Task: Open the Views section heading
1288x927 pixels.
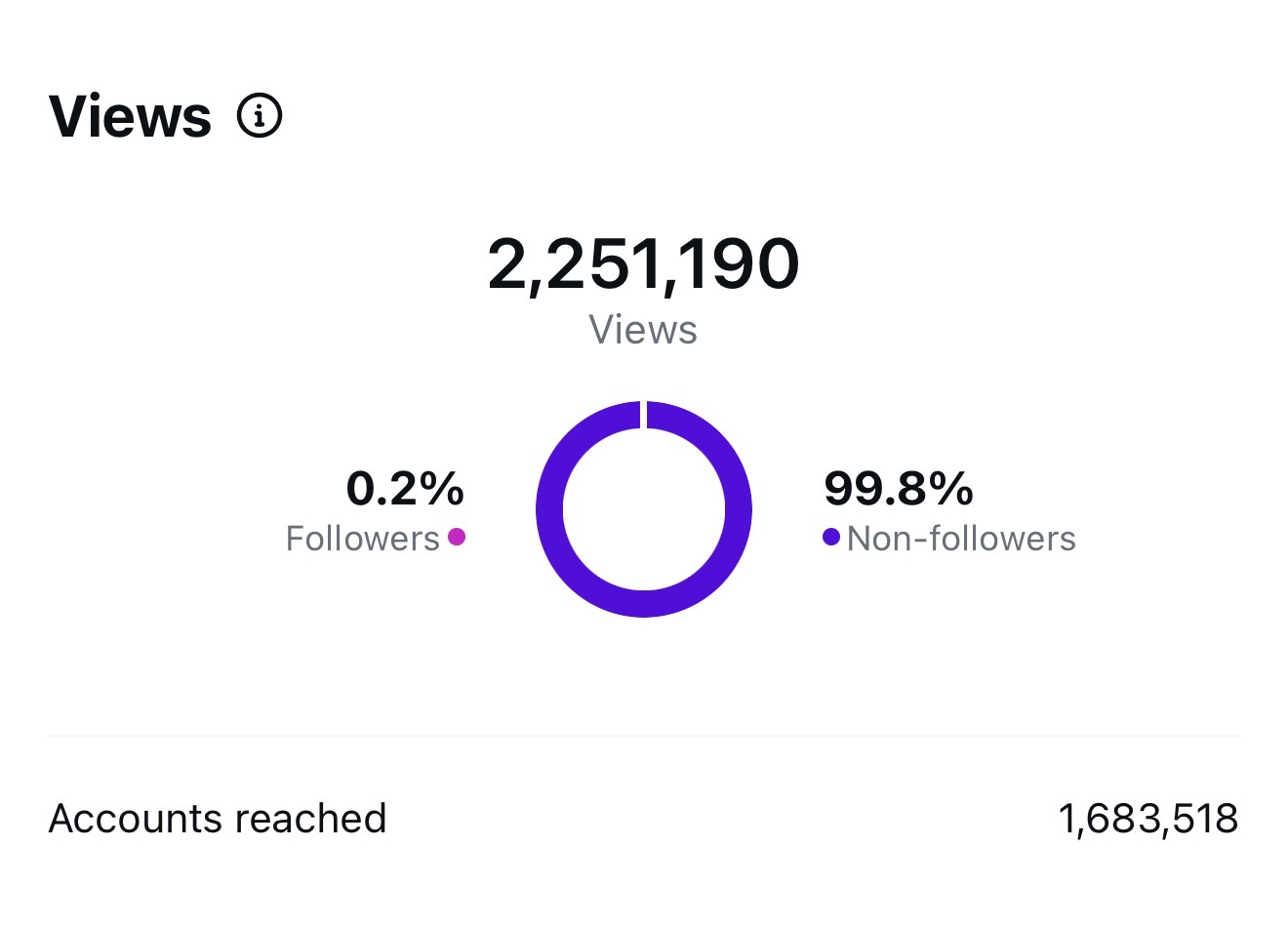Action: coord(131,114)
